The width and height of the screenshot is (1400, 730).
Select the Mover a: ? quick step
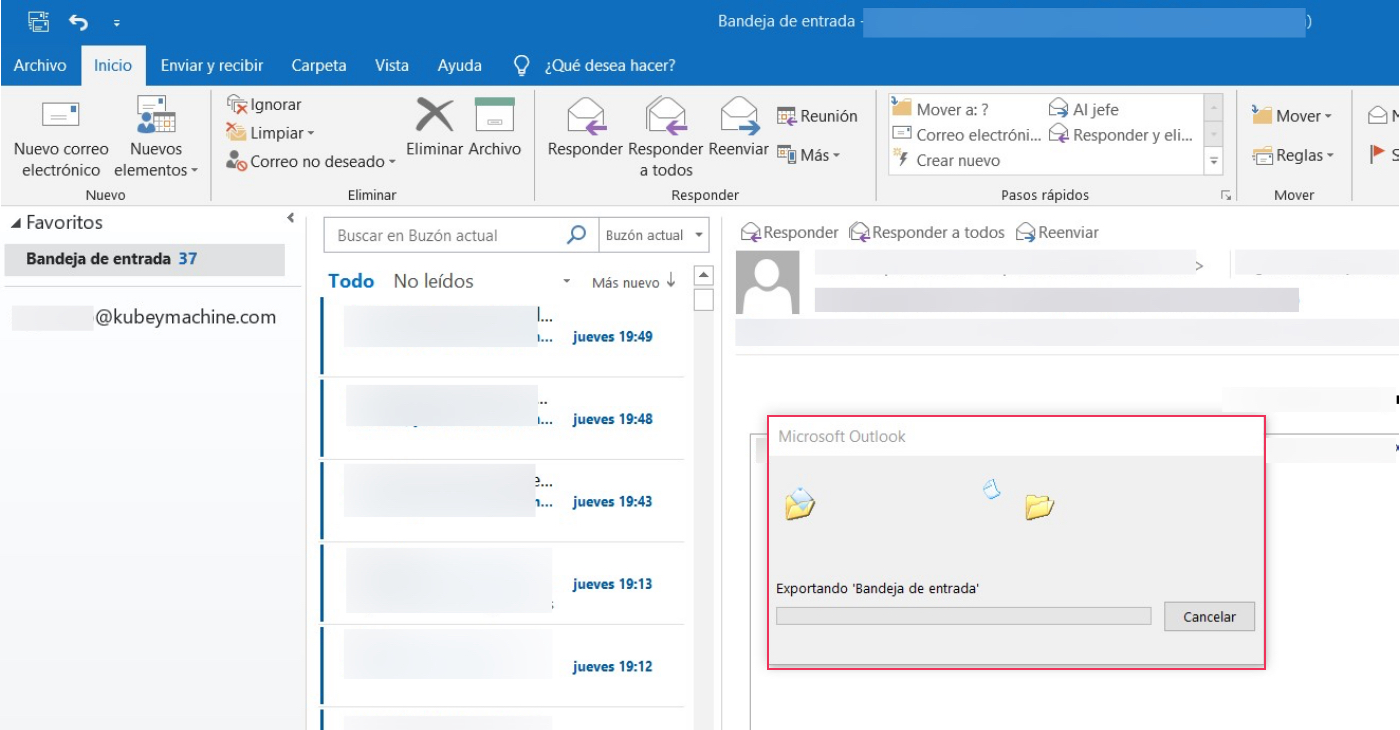pyautogui.click(x=940, y=109)
